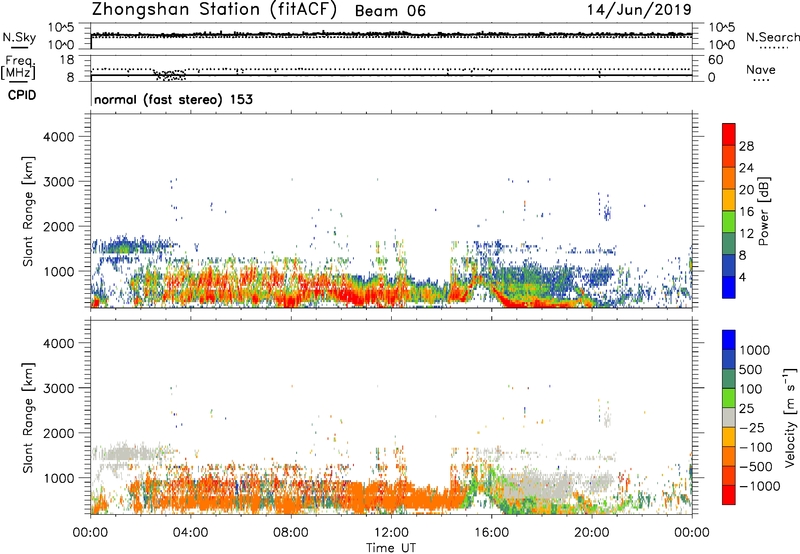Select 'normal (fast stereo) 153' mode text

point(173,100)
